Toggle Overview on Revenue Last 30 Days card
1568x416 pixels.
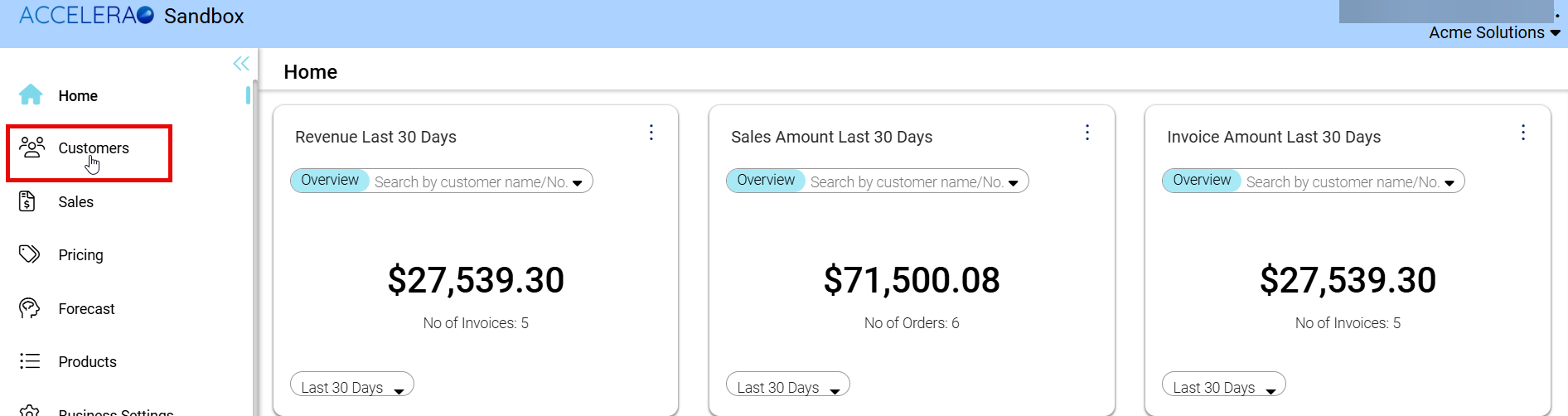330,181
